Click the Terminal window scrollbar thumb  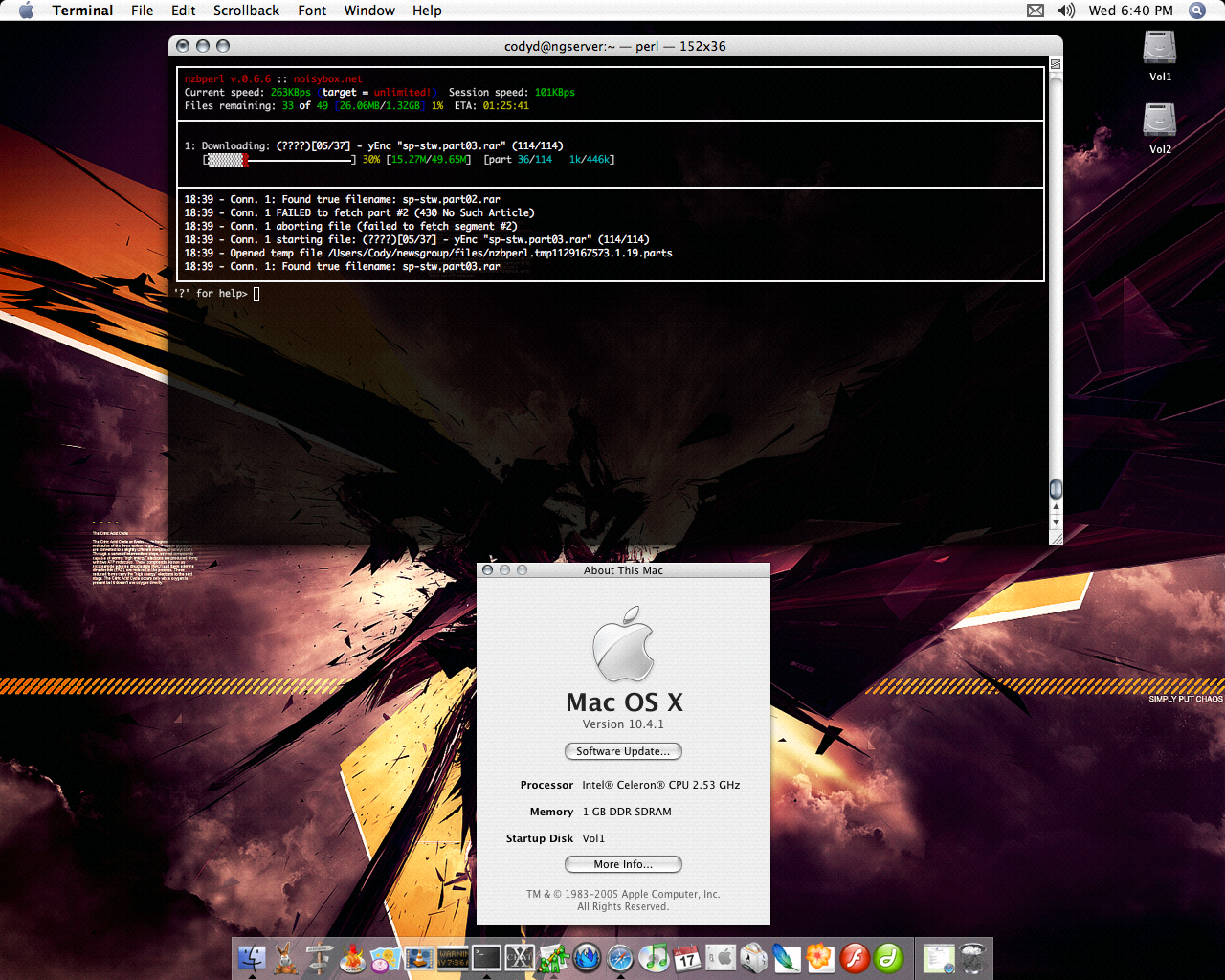tap(1056, 489)
